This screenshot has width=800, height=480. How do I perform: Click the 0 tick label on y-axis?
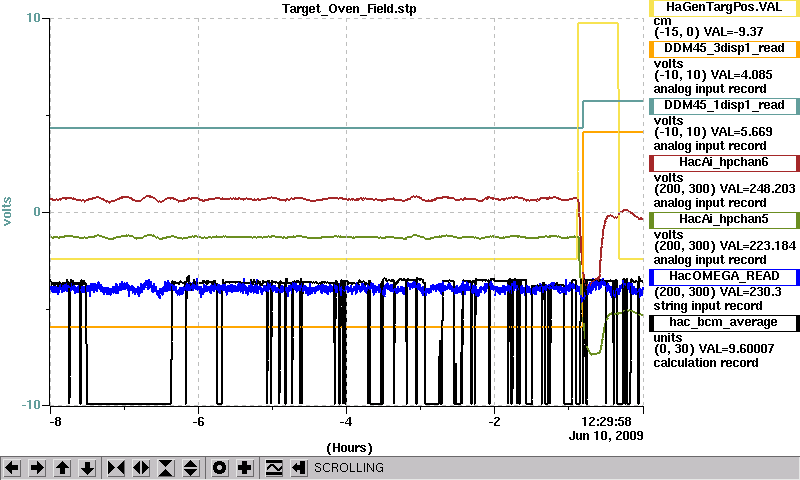point(37,212)
